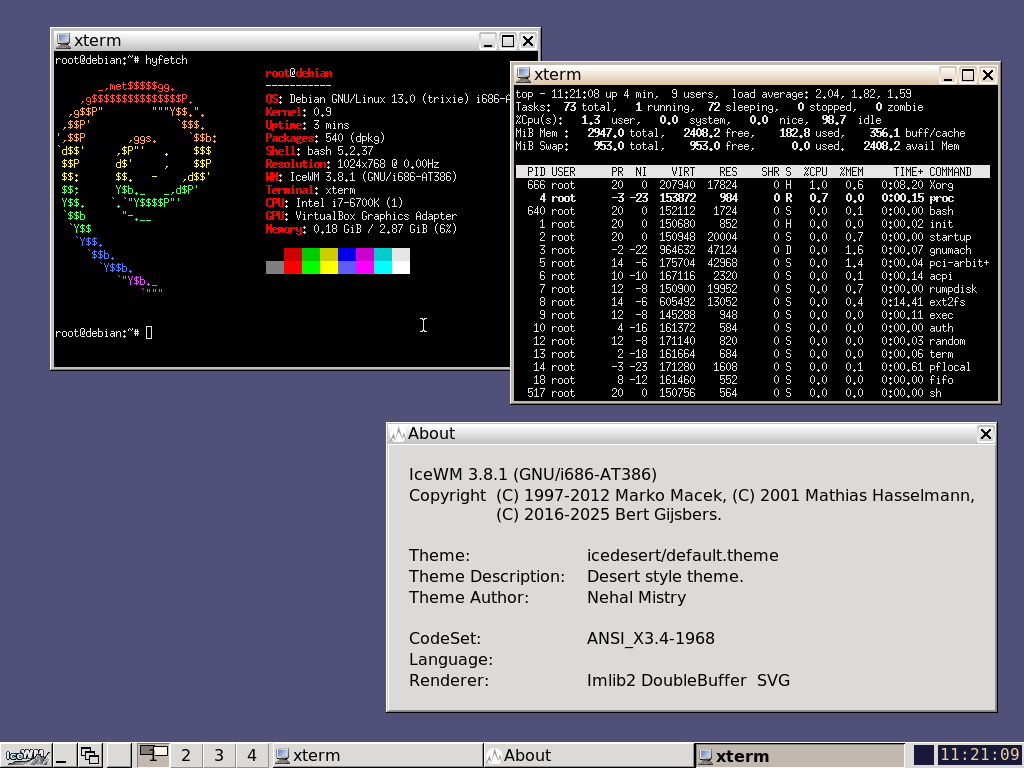Click the Tasks summary line in top
This screenshot has height=768, width=1024.
pos(720,107)
